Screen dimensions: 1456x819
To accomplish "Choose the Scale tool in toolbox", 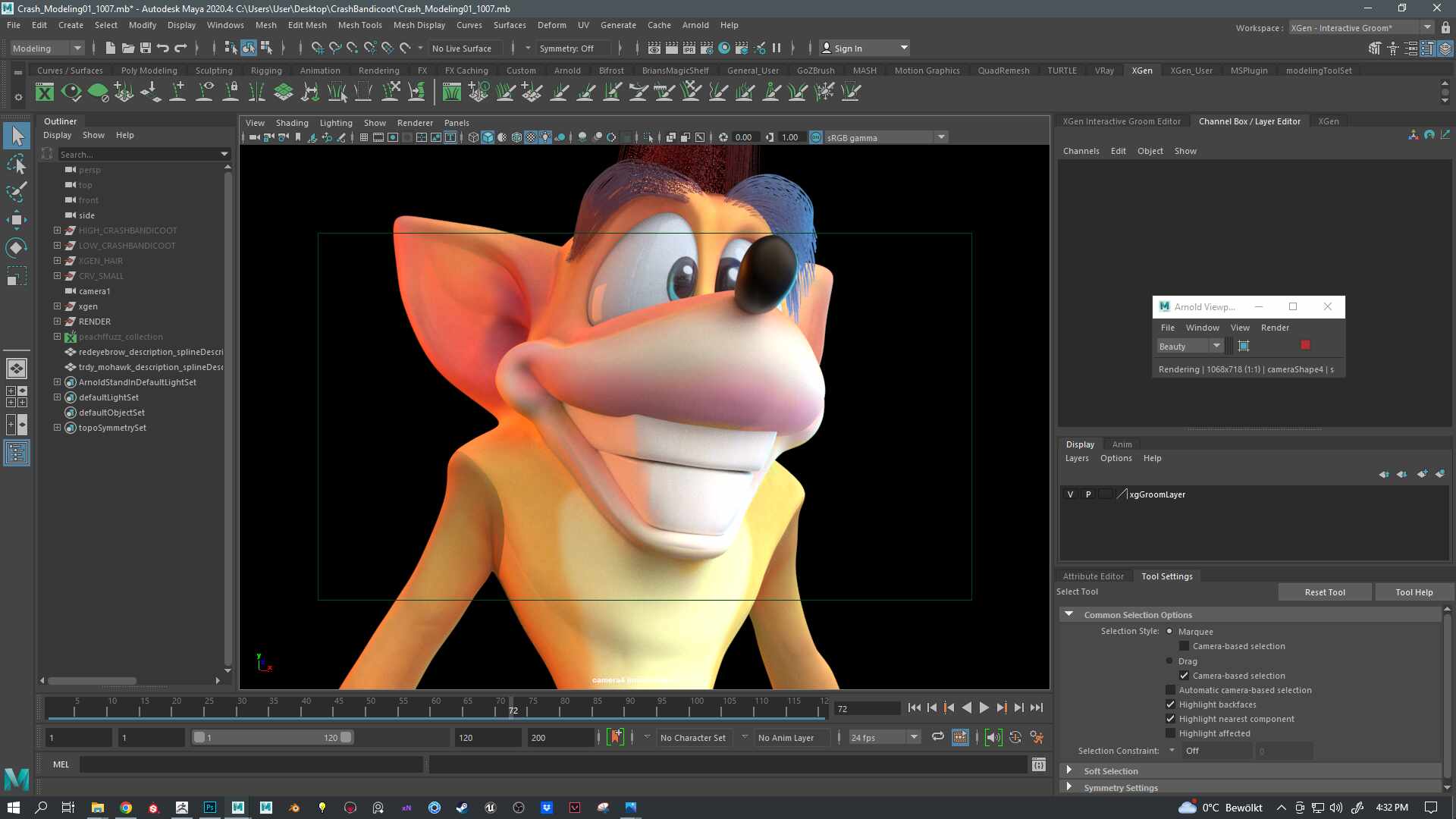I will [x=17, y=276].
